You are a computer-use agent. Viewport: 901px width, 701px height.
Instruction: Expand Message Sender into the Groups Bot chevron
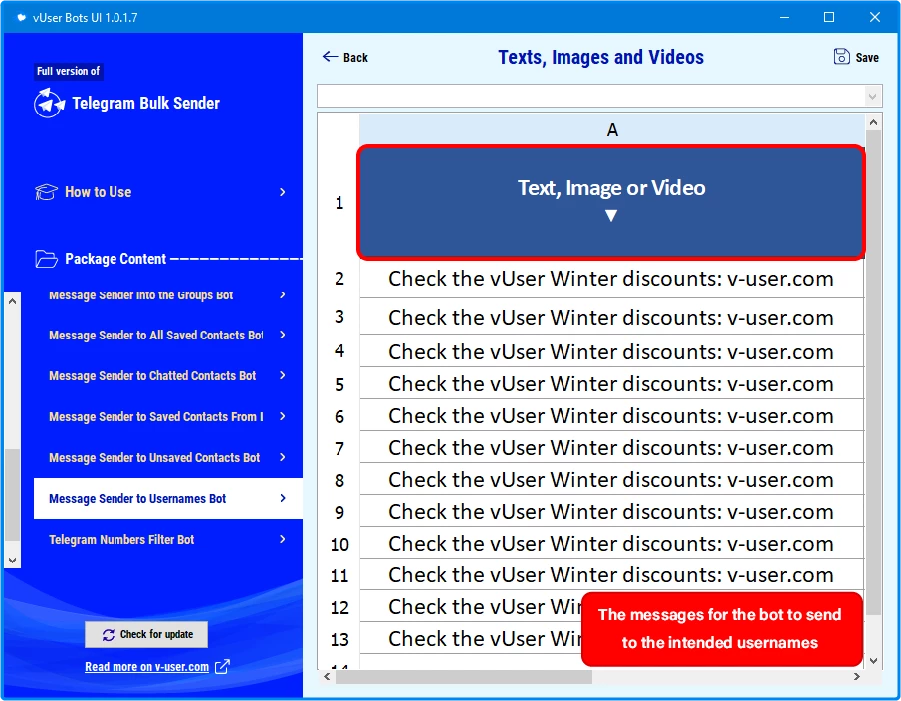click(283, 295)
